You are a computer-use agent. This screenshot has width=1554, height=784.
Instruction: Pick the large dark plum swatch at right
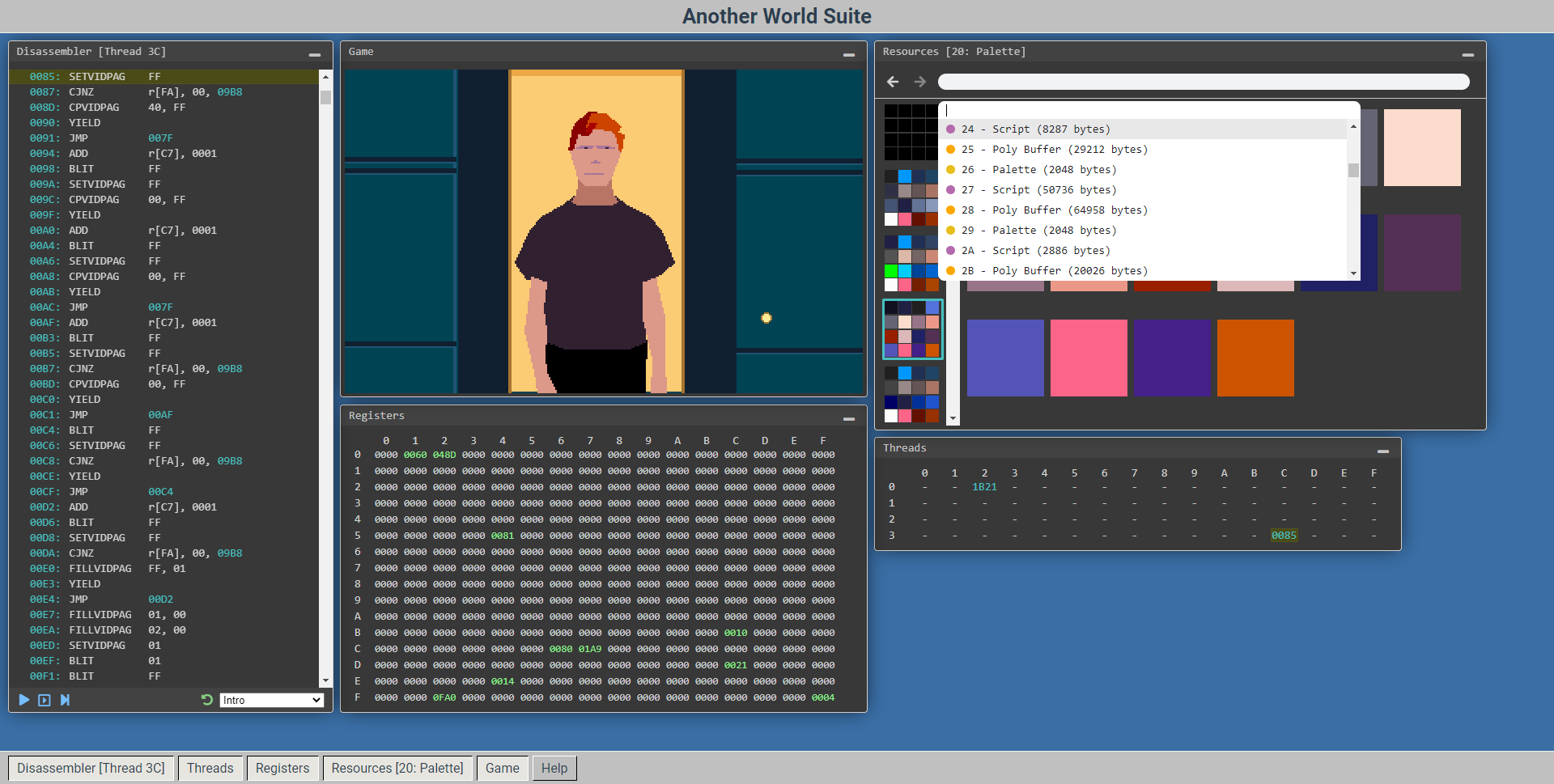click(x=1422, y=252)
